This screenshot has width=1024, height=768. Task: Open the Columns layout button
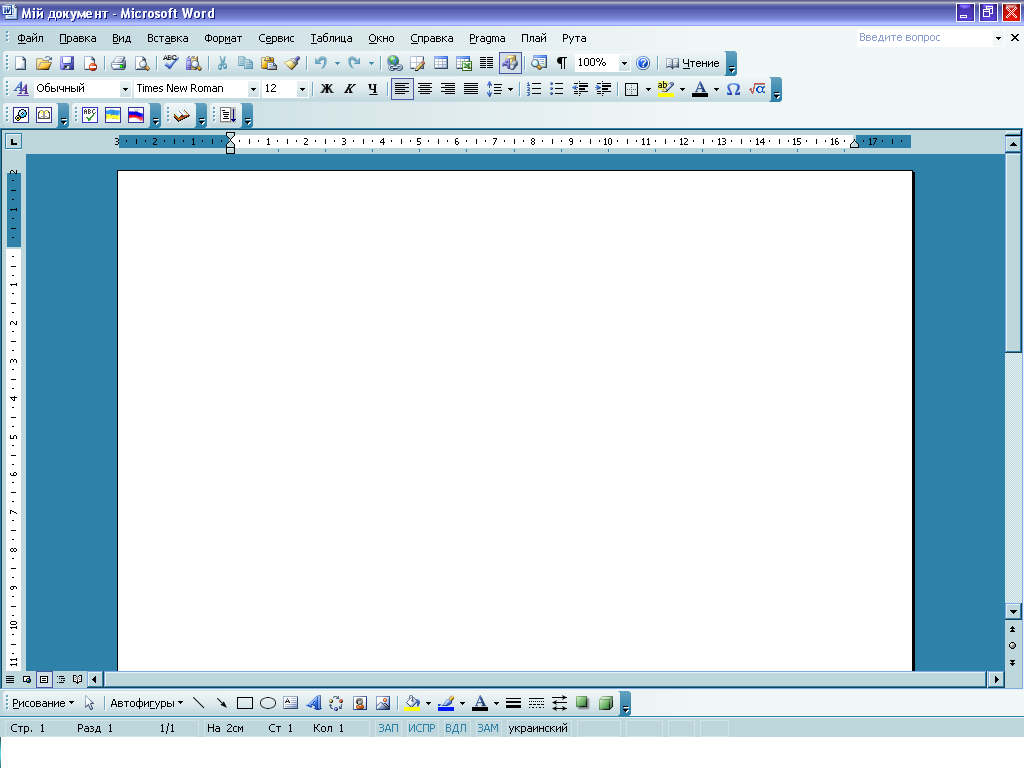pyautogui.click(x=487, y=63)
